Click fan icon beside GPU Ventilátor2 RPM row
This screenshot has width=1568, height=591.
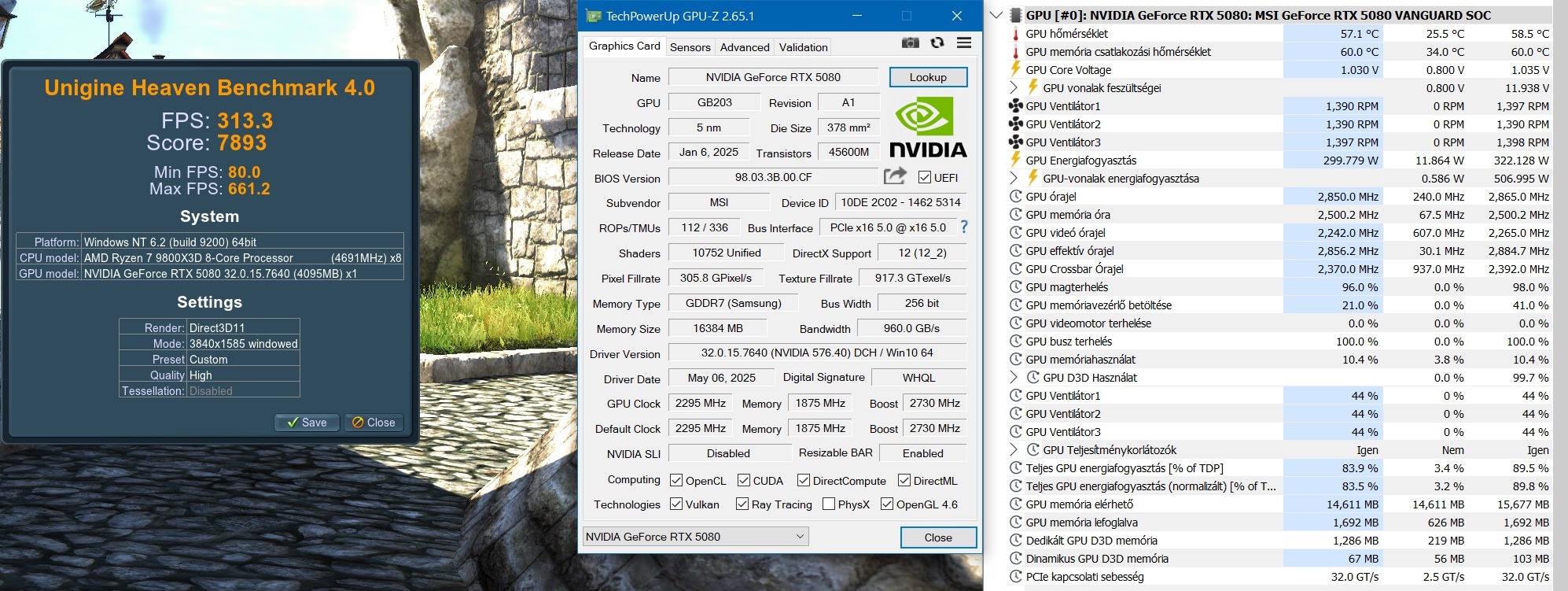pyautogui.click(x=1016, y=124)
